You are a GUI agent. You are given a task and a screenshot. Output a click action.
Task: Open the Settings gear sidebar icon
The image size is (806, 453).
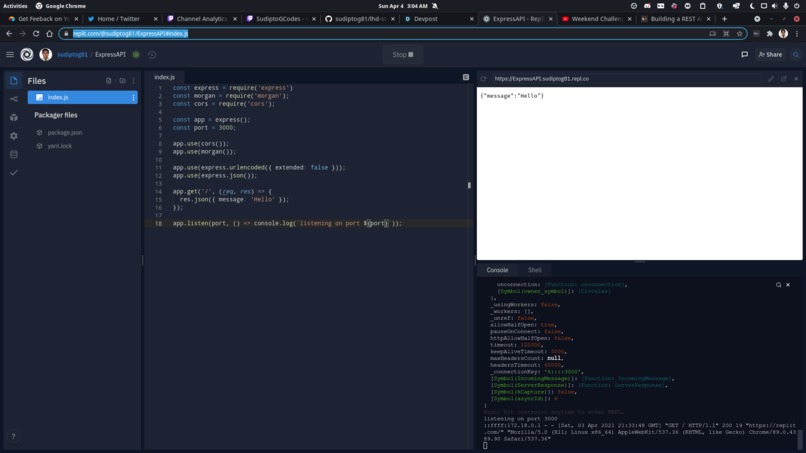pyautogui.click(x=14, y=136)
